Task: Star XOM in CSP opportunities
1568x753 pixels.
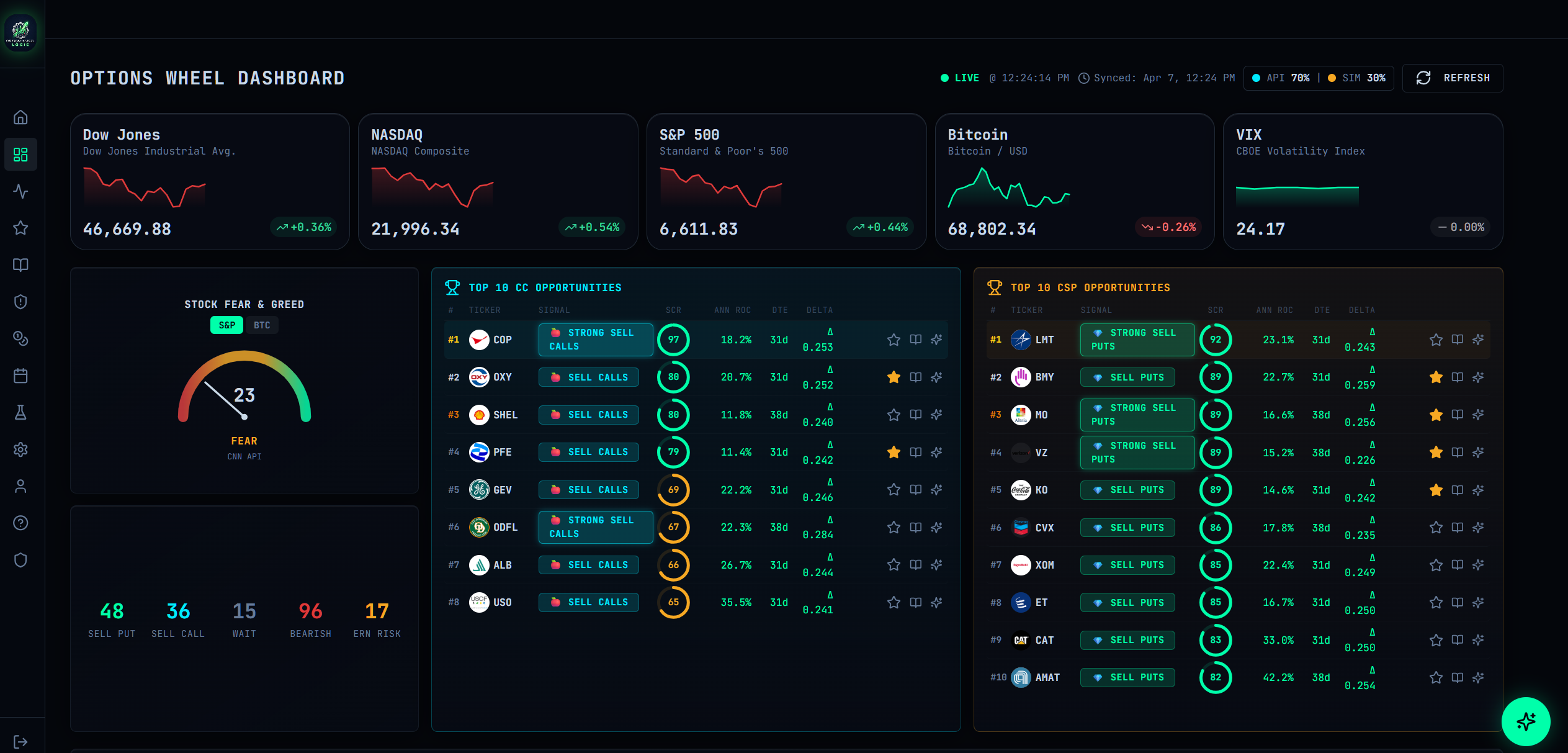Action: tap(1436, 565)
